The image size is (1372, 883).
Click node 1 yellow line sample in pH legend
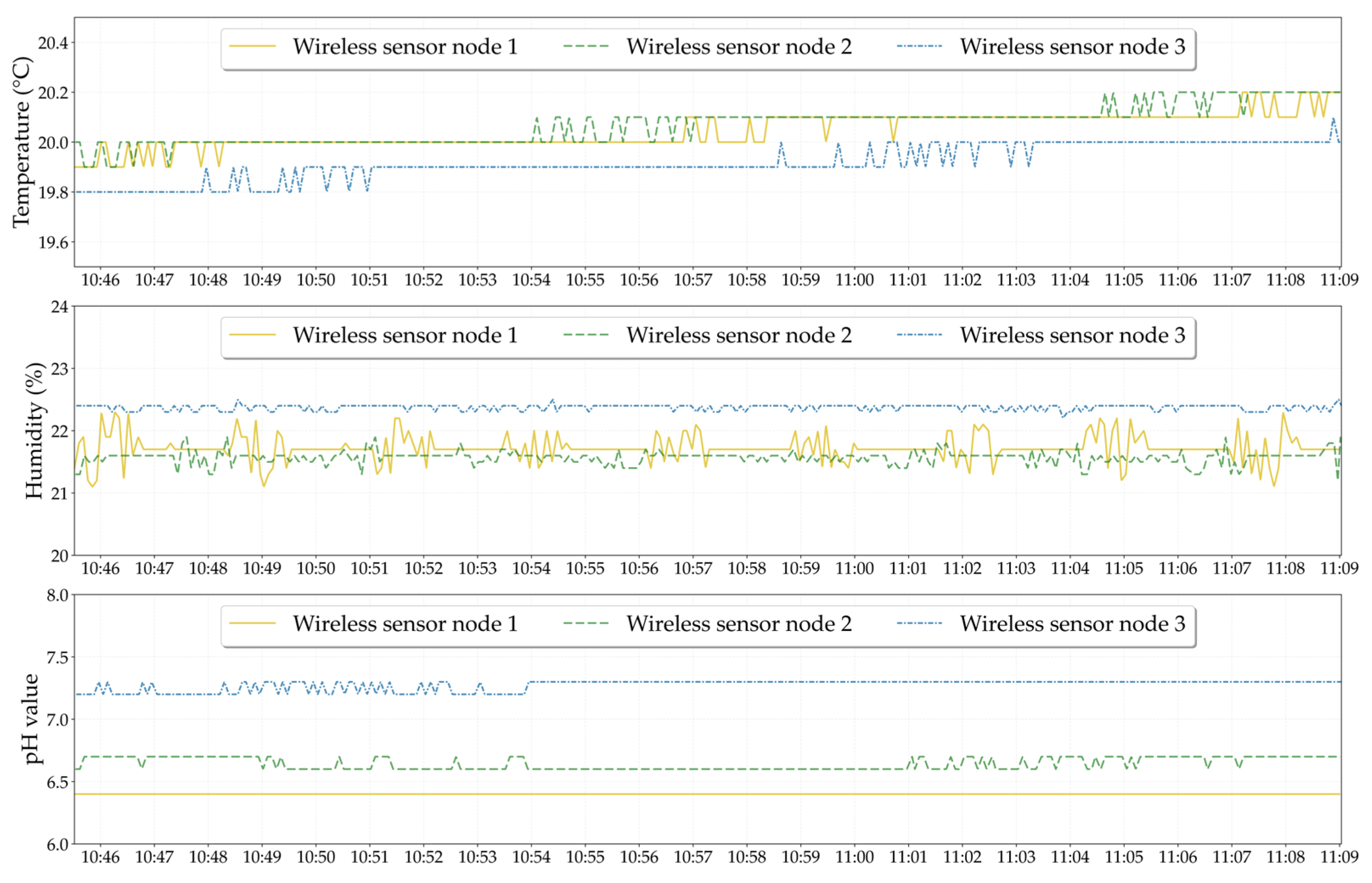coord(252,624)
